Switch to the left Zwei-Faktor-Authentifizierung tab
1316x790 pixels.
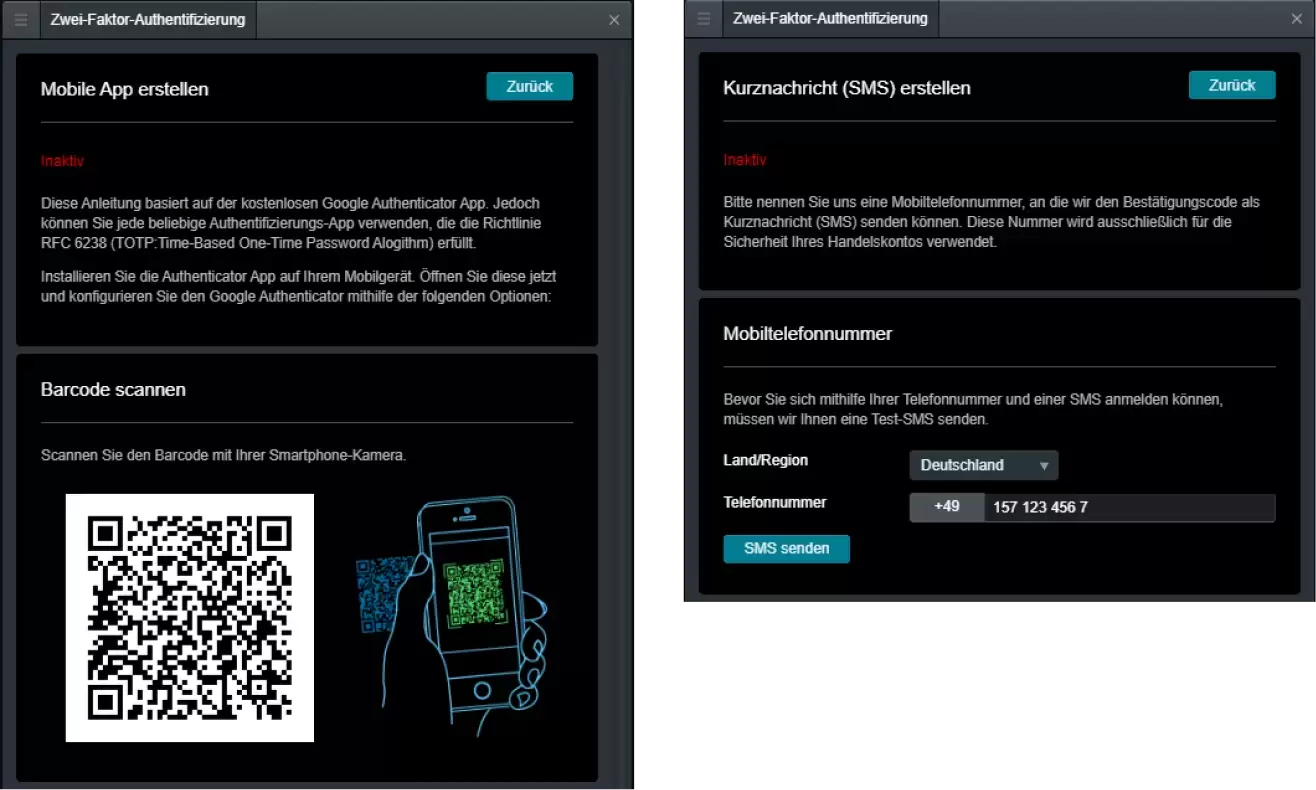tap(147, 18)
